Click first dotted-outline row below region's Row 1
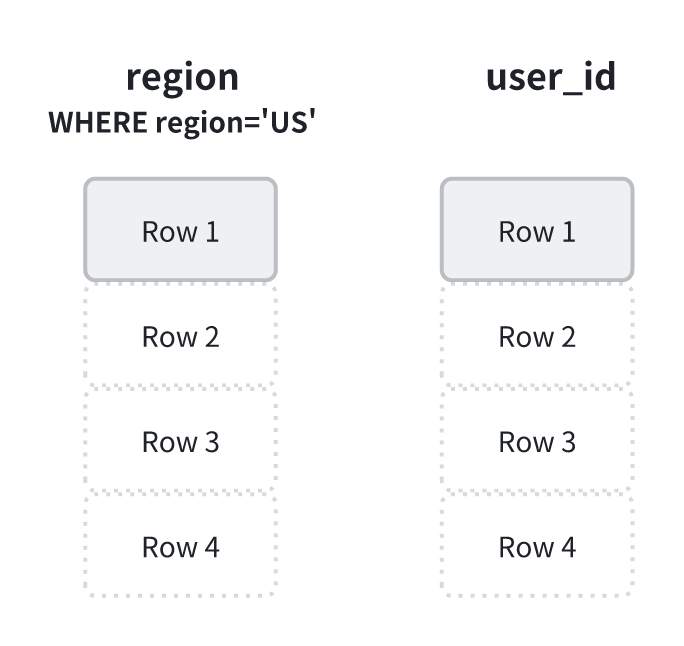The width and height of the screenshot is (684, 646). click(x=180, y=337)
